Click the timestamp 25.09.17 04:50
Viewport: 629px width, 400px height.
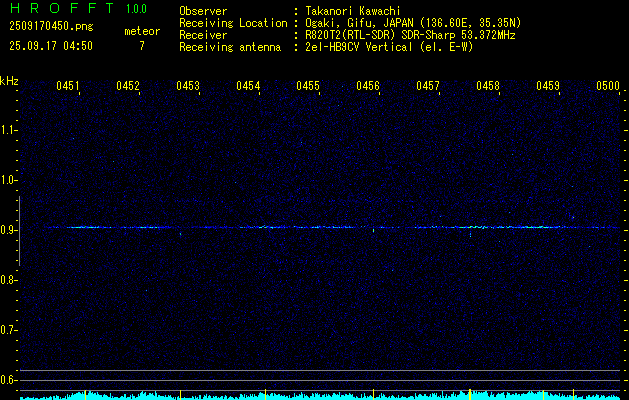tap(51, 46)
